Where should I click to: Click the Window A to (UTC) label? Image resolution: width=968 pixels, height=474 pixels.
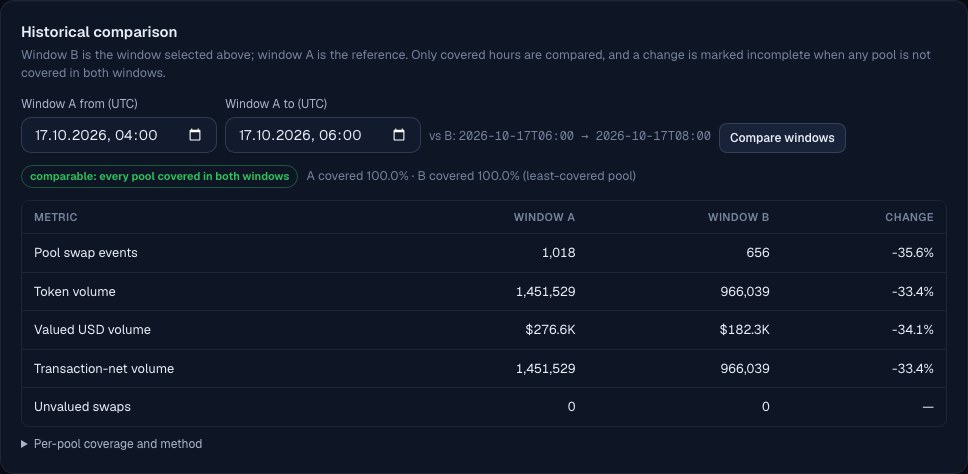[x=276, y=104]
